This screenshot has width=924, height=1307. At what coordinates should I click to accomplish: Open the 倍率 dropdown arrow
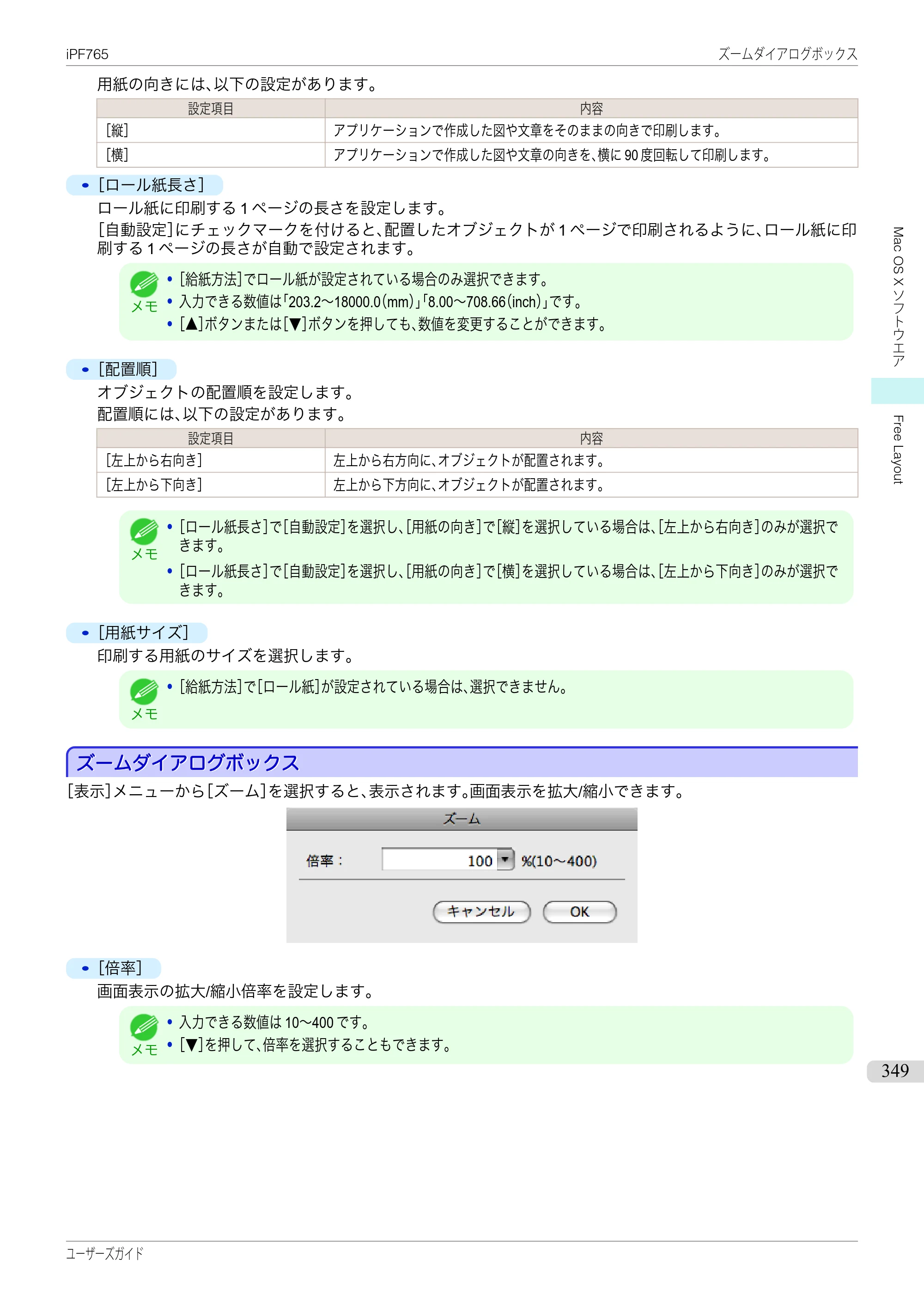point(505,860)
